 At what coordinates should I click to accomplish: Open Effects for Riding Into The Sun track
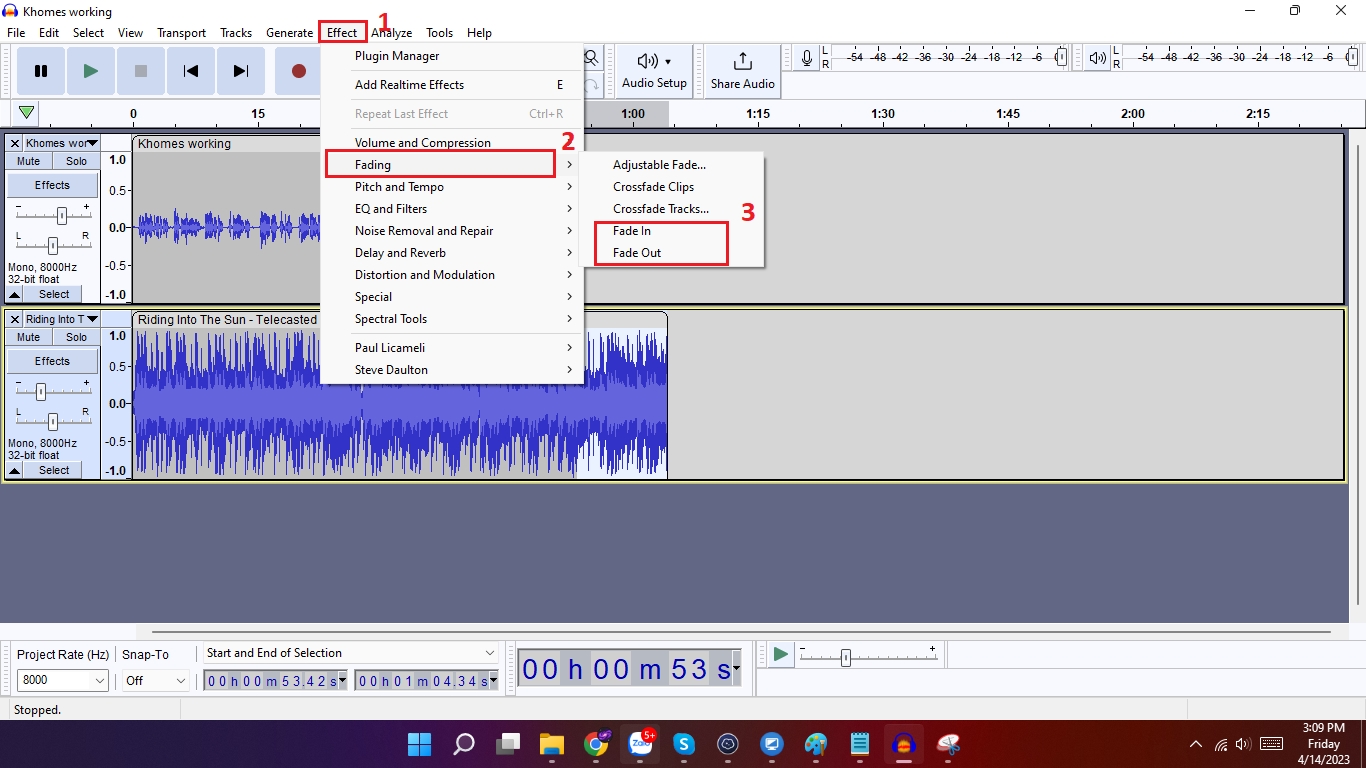coord(52,361)
